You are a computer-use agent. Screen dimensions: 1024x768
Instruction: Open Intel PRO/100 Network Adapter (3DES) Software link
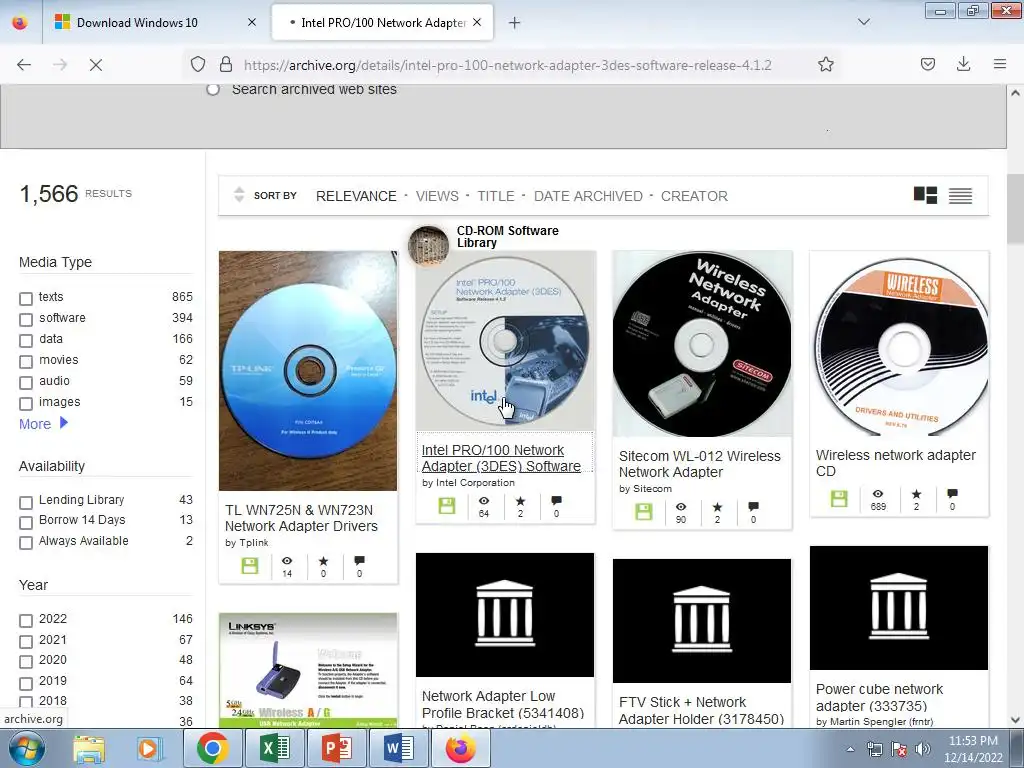tap(501, 458)
